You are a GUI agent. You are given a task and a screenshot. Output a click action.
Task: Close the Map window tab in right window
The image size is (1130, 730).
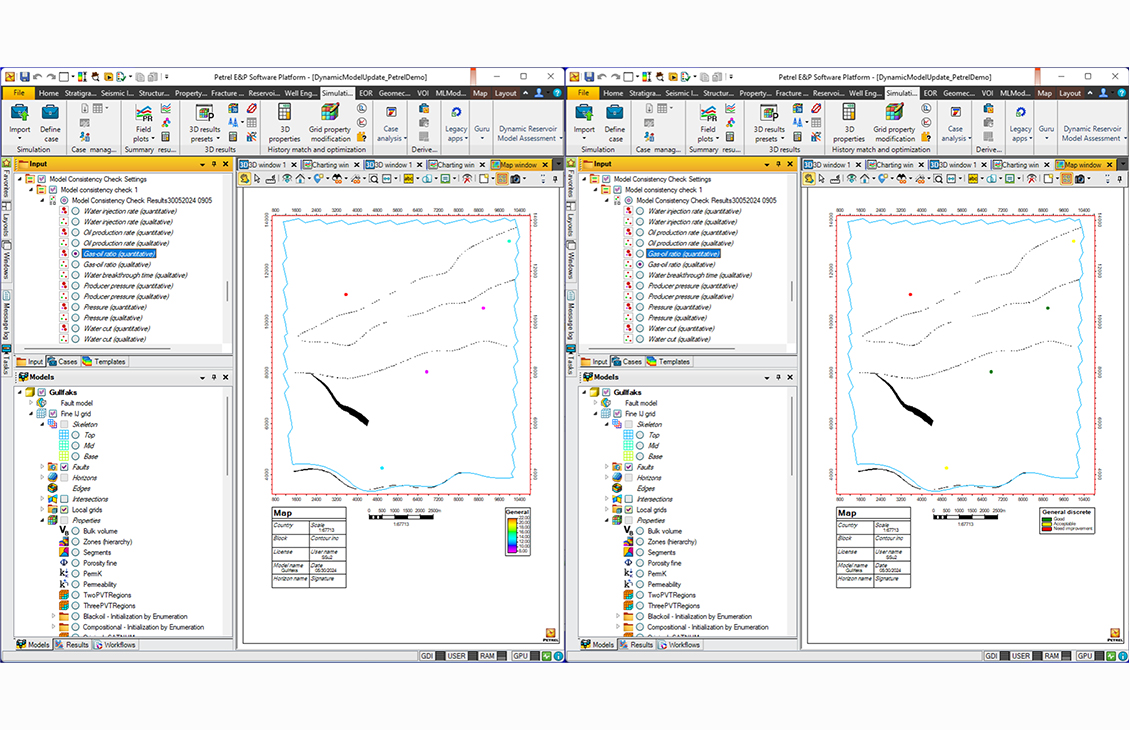click(1109, 165)
